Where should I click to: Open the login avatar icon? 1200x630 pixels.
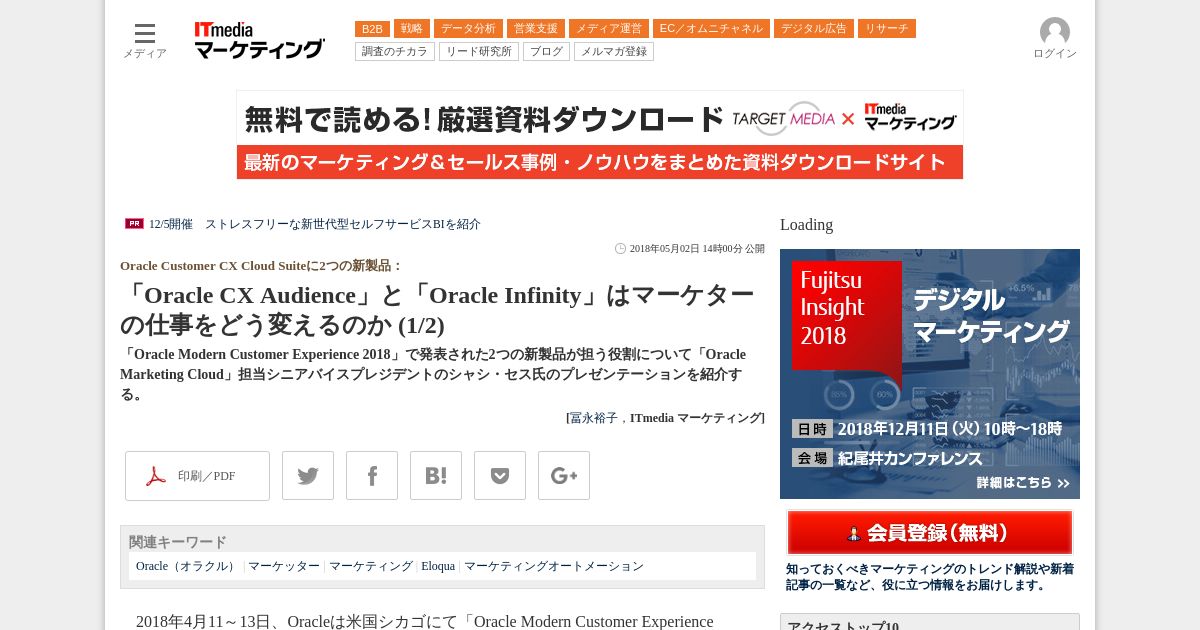(1055, 32)
